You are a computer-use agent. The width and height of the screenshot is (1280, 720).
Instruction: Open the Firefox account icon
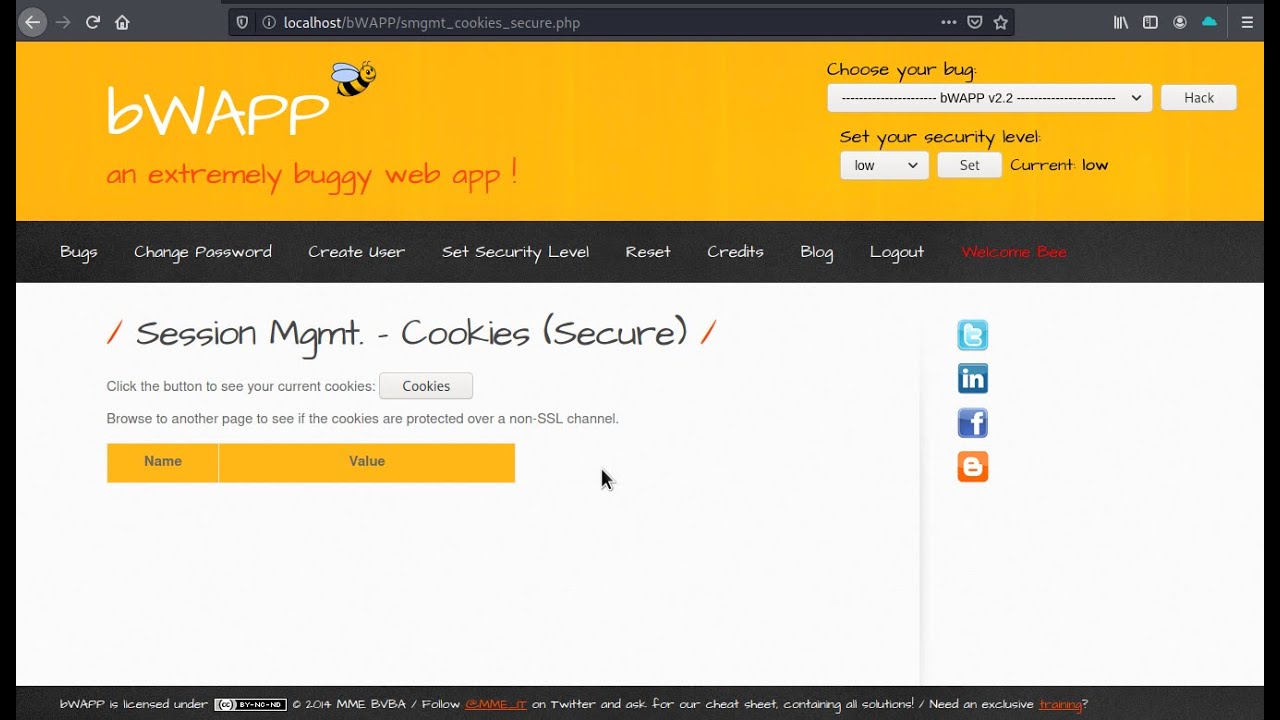1180,22
